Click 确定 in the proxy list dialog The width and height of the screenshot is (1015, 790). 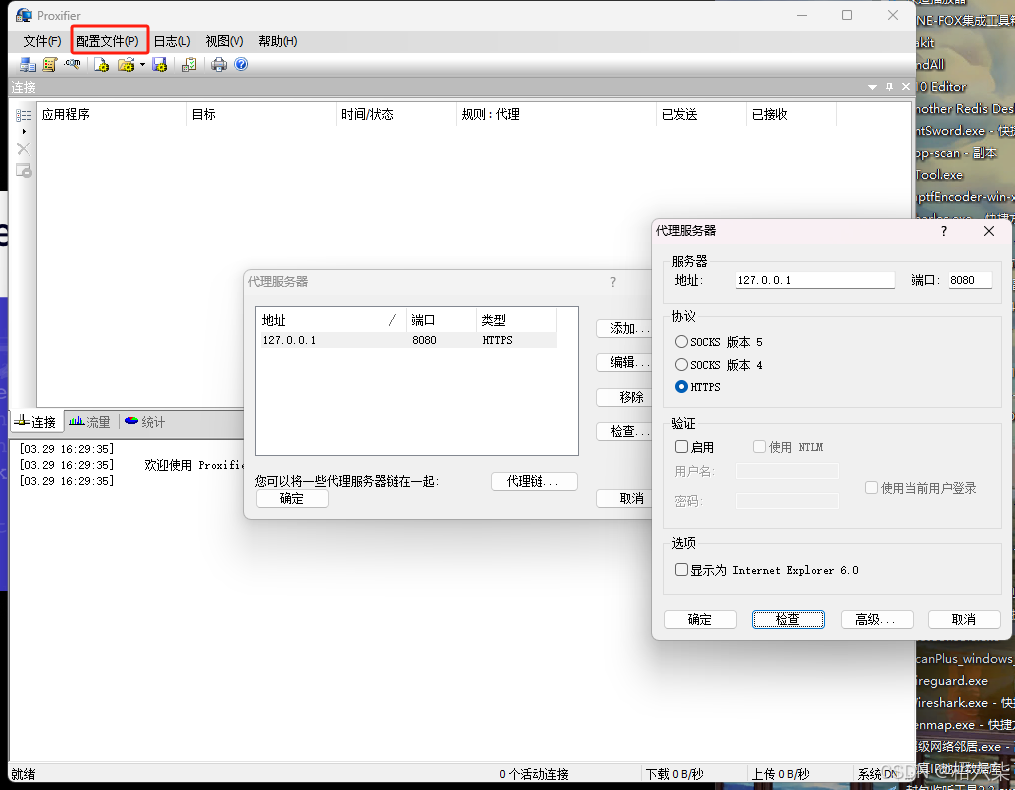pyautogui.click(x=292, y=498)
